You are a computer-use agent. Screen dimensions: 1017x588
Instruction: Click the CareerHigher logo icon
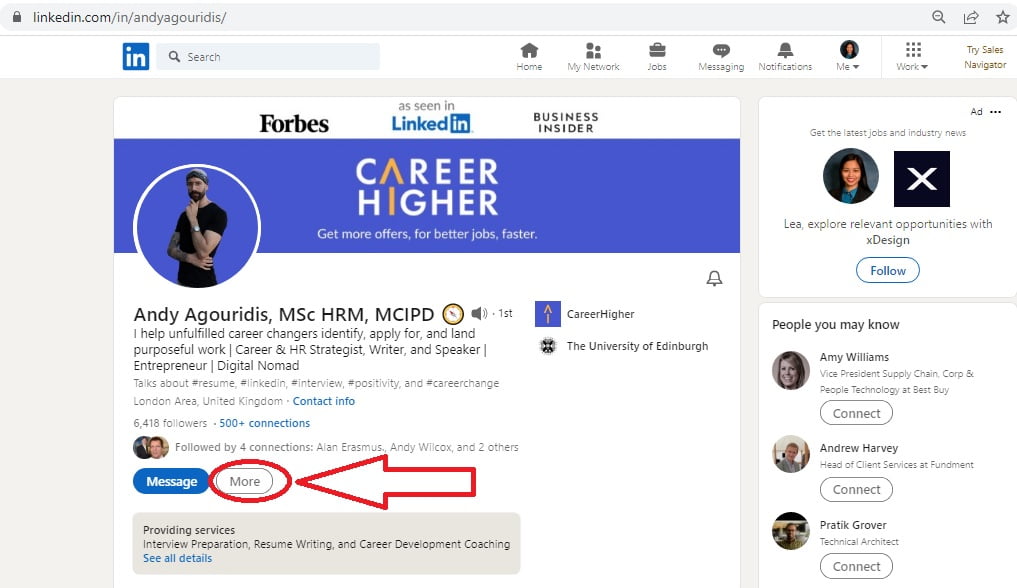(547, 314)
